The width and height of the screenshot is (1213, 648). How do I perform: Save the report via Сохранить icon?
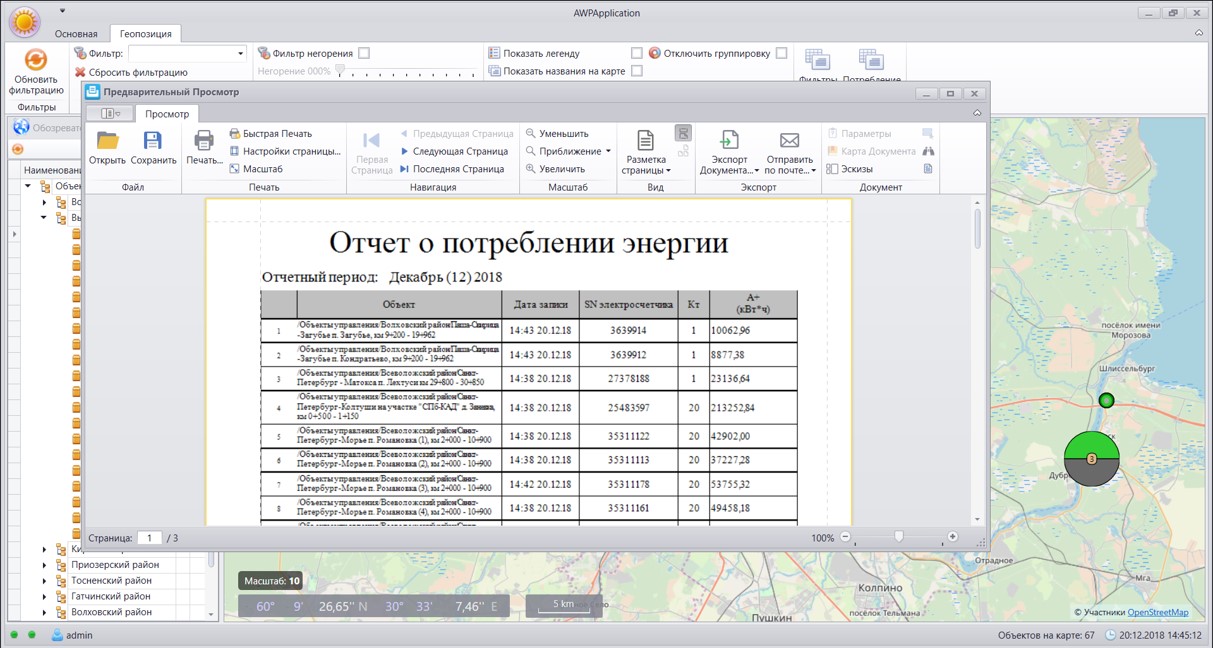click(x=153, y=141)
